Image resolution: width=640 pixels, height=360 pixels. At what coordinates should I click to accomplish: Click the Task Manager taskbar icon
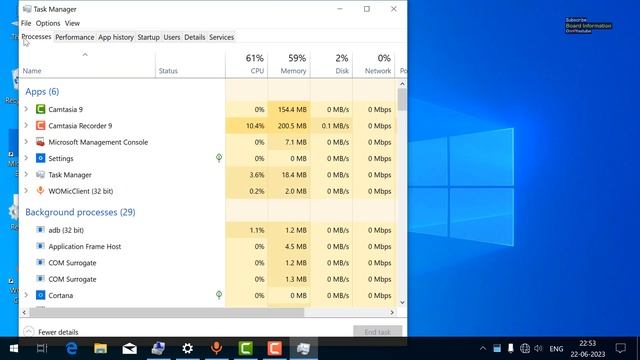point(303,348)
